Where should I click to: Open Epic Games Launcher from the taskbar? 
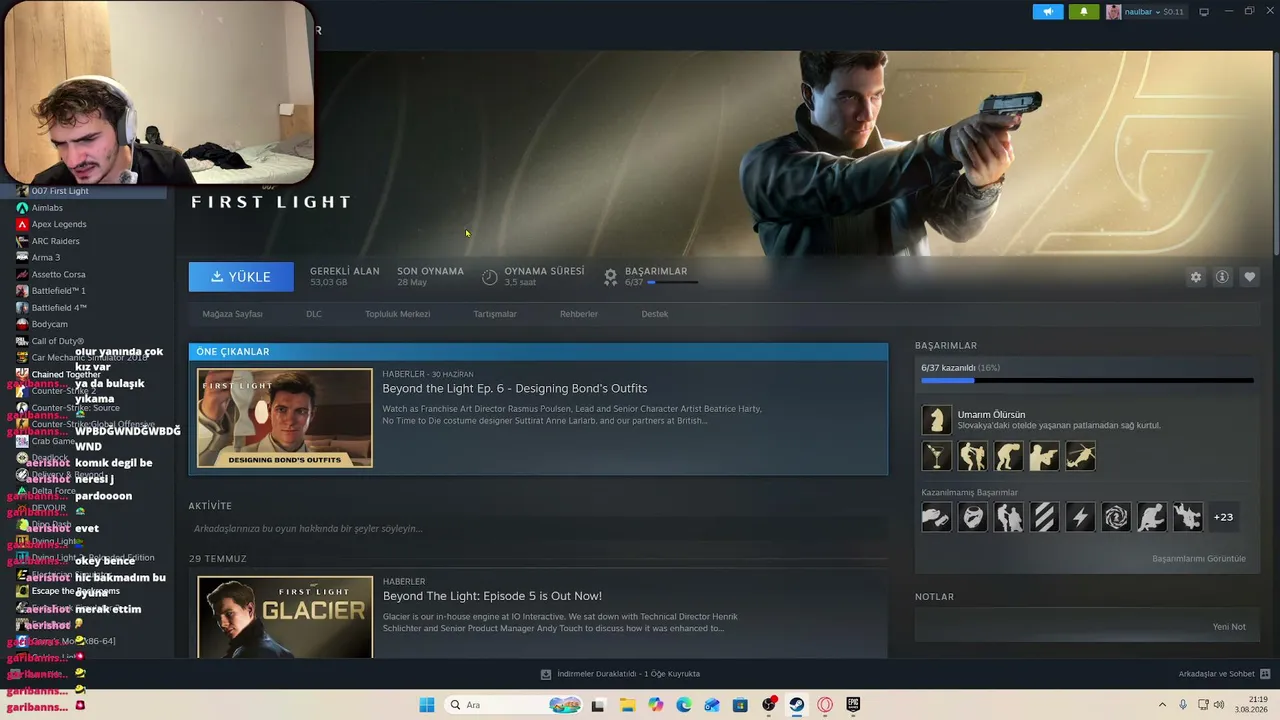coord(853,705)
